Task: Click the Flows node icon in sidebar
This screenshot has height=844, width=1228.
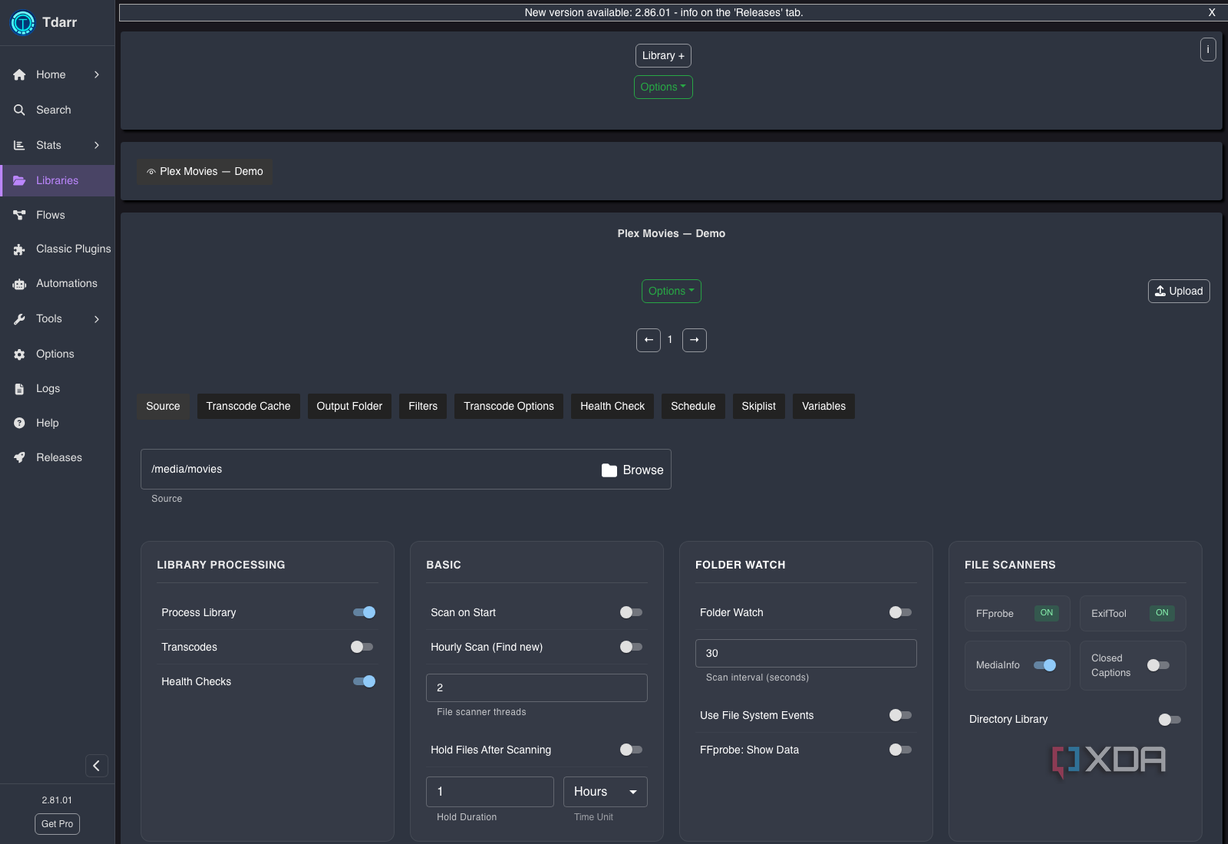Action: point(19,215)
